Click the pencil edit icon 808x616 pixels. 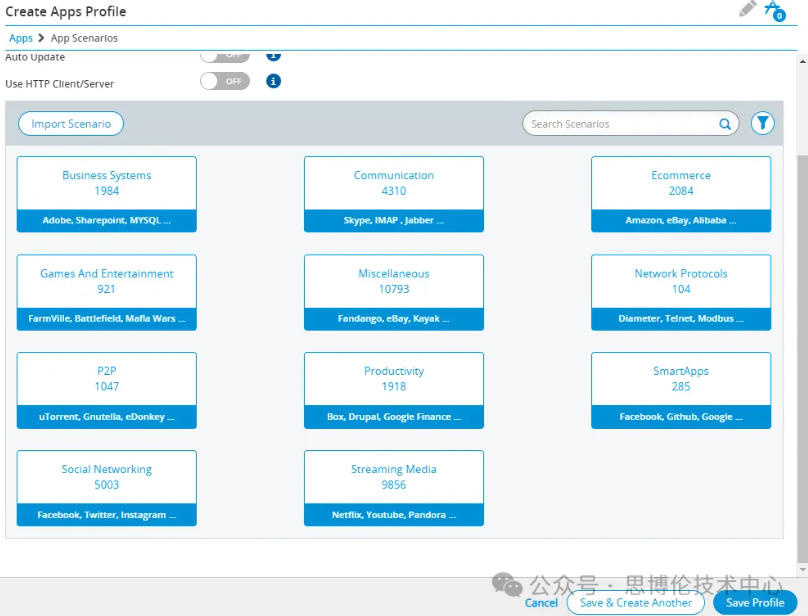point(748,9)
